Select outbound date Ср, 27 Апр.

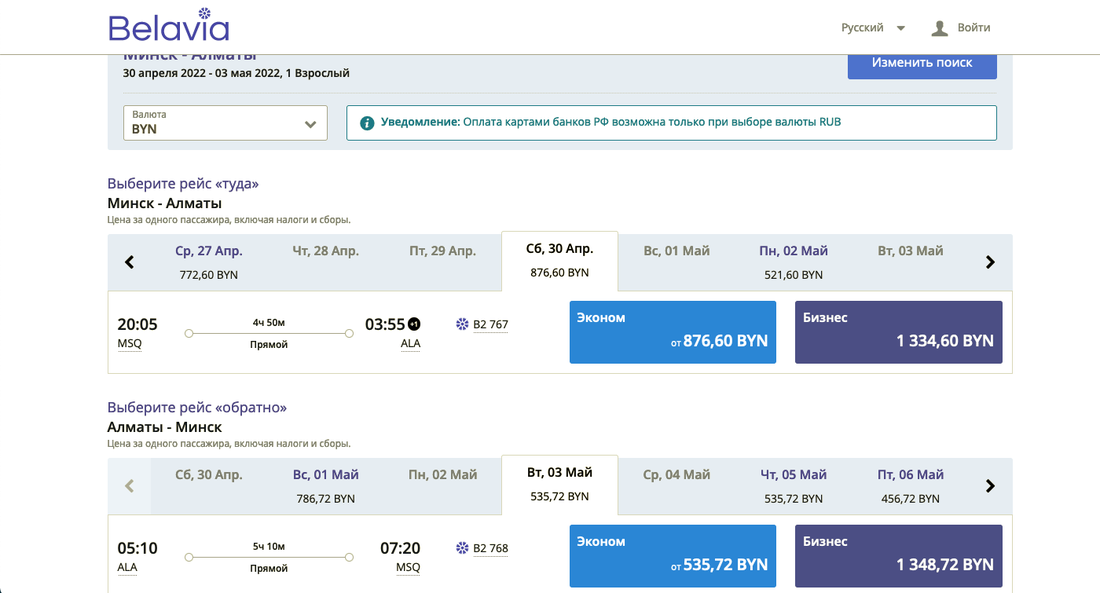click(209, 261)
